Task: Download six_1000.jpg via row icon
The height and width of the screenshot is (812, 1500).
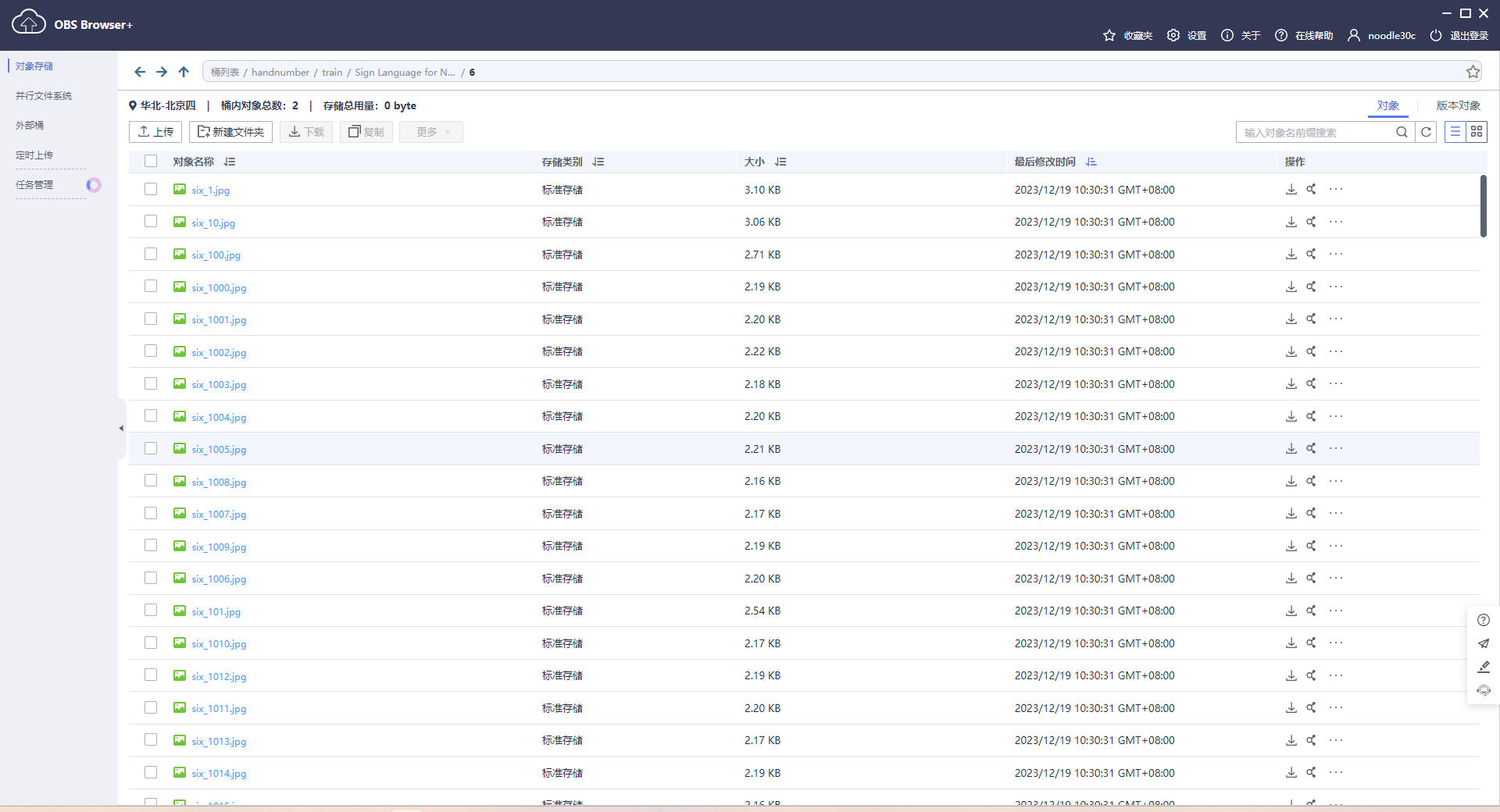Action: pos(1291,287)
